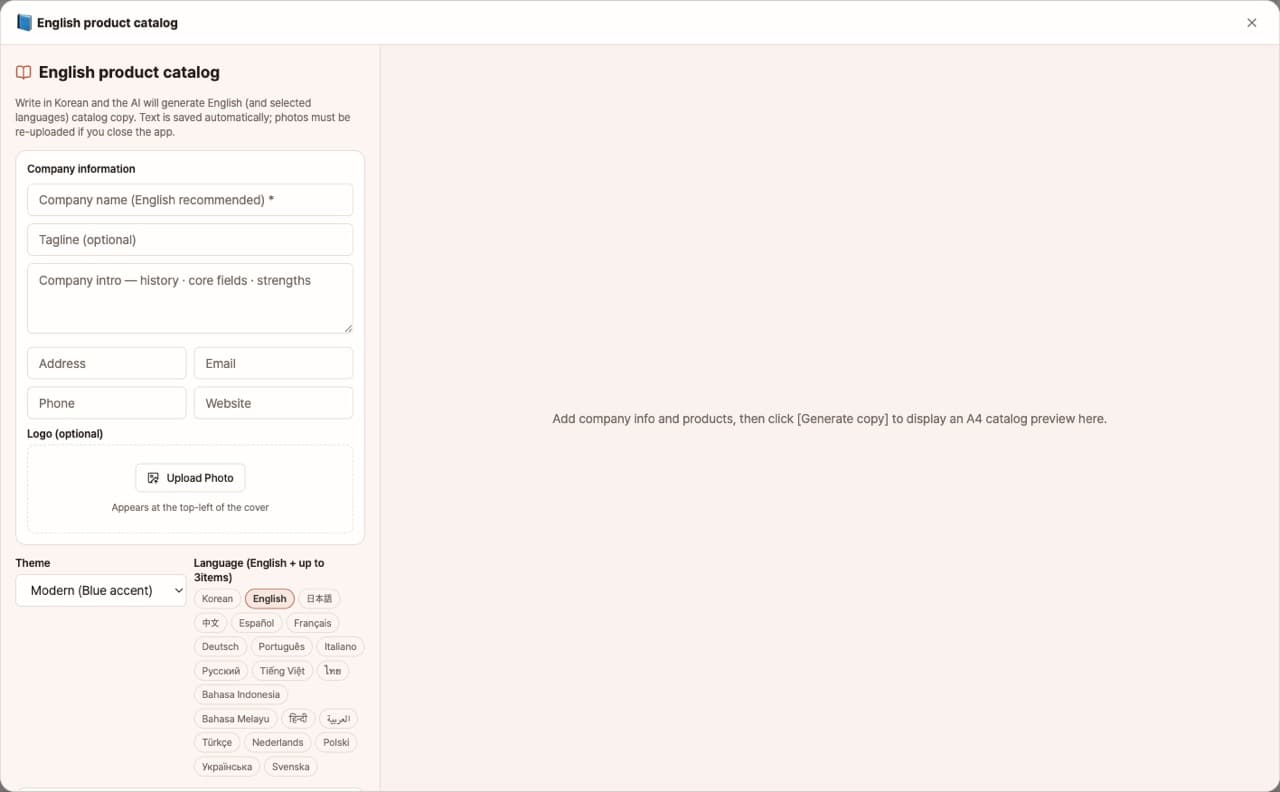The height and width of the screenshot is (792, 1280).
Task: Click the open book heading icon
Action: point(23,72)
